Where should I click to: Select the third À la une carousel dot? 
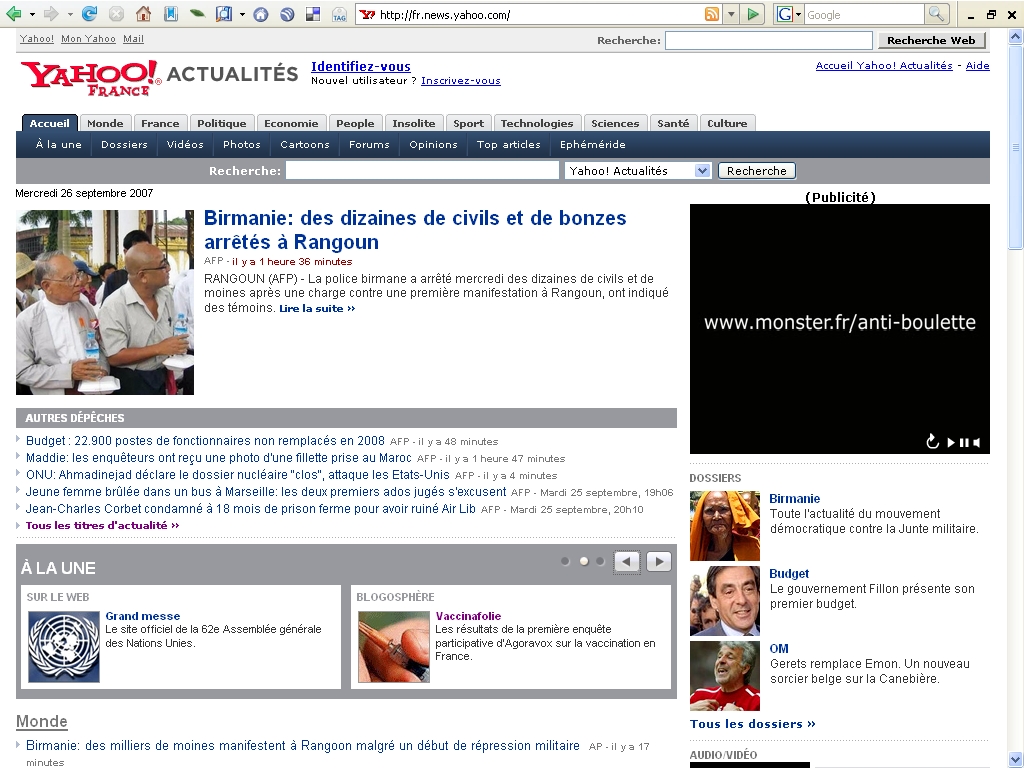pos(600,561)
